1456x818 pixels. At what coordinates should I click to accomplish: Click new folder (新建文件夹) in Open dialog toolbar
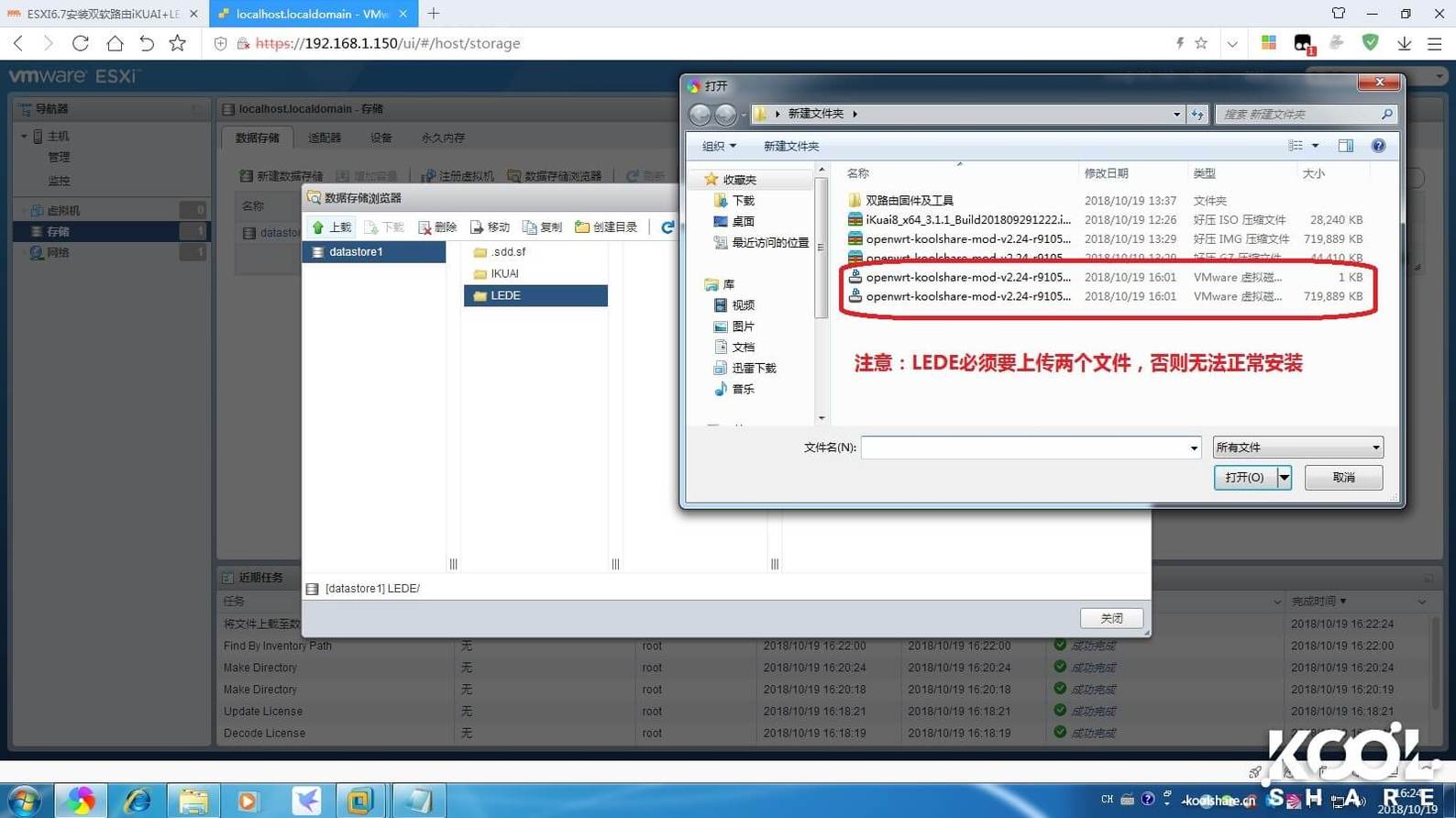click(791, 146)
